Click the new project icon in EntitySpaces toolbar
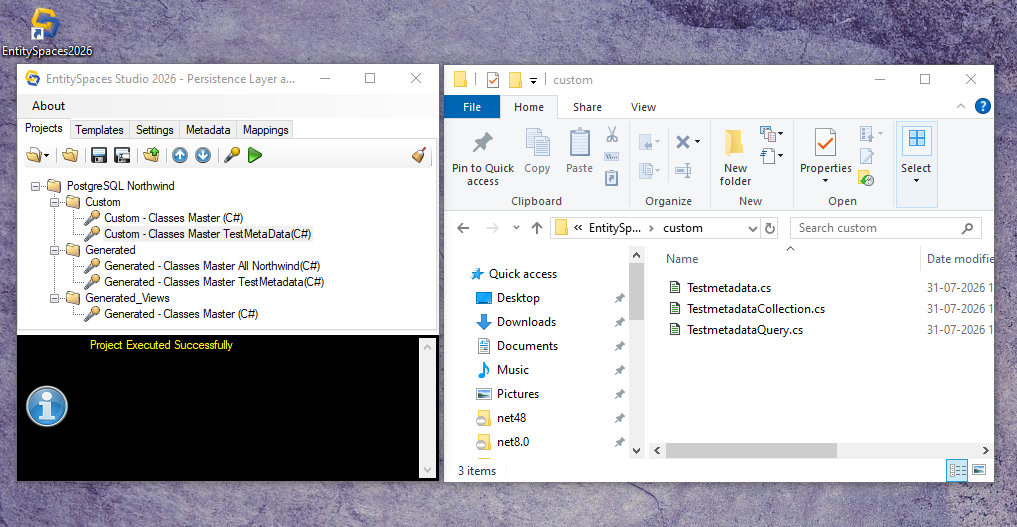Image resolution: width=1017 pixels, height=527 pixels. (x=35, y=156)
